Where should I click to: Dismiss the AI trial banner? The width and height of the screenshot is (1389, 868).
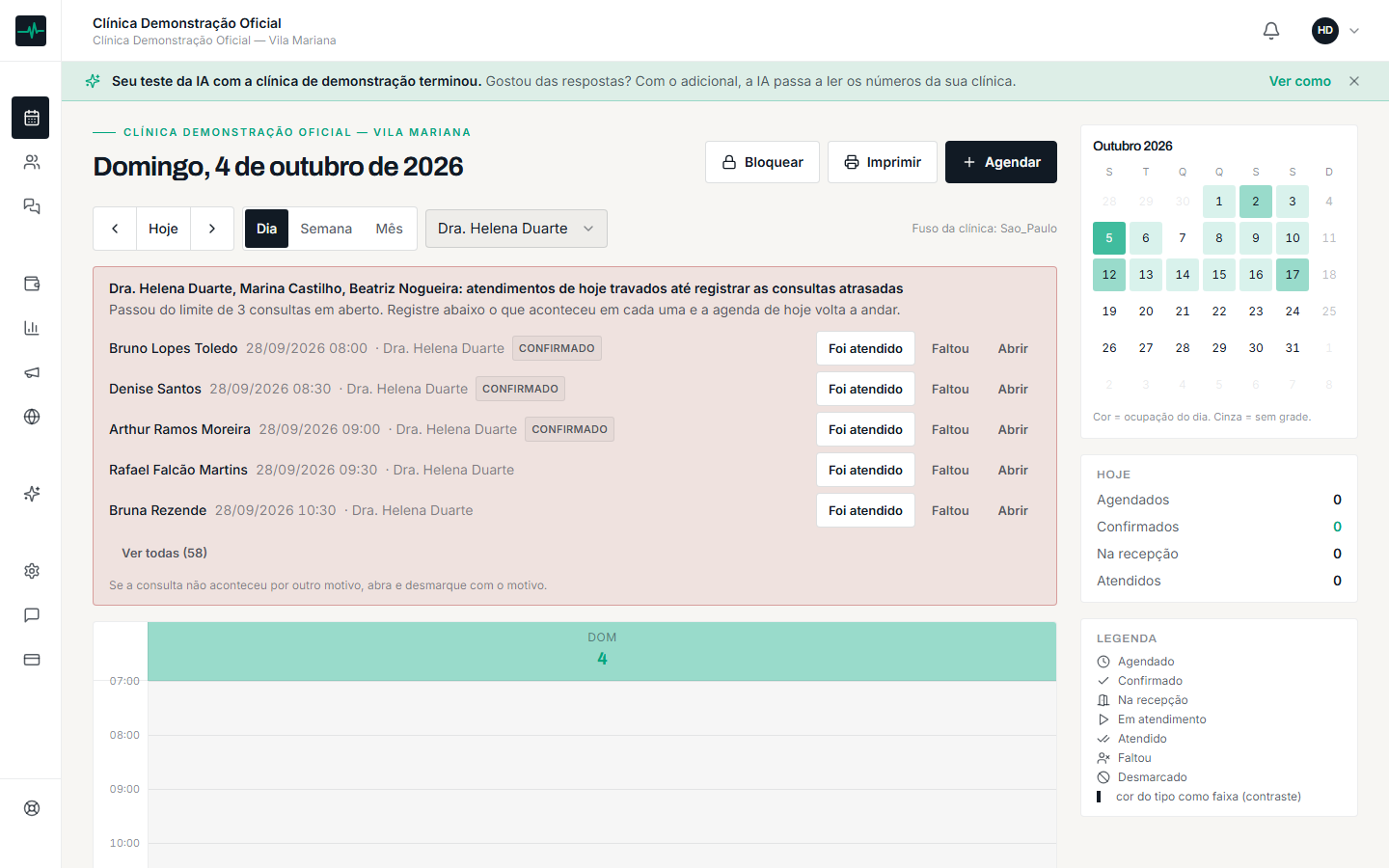pos(1354,81)
